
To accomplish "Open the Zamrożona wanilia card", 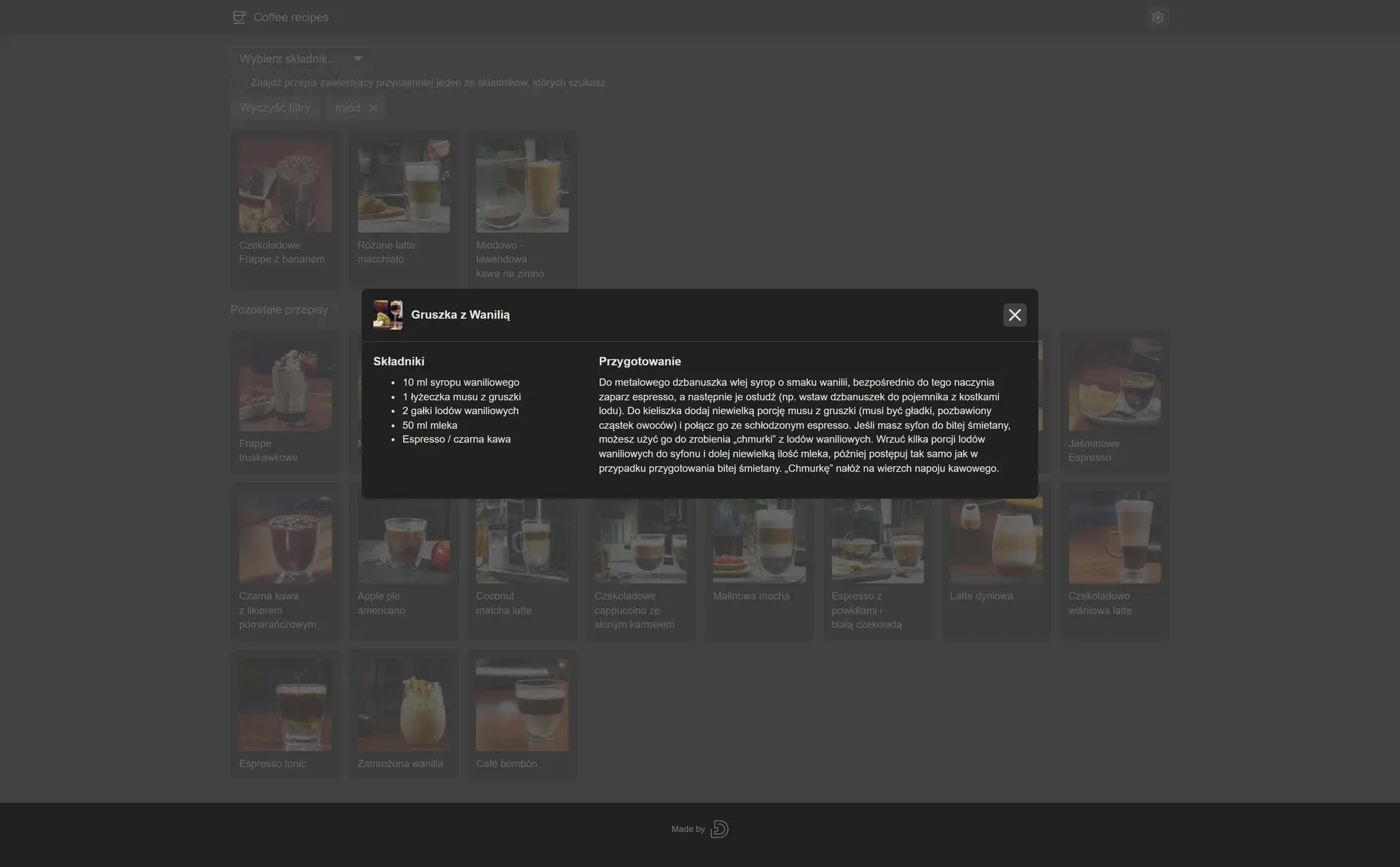I will 404,714.
